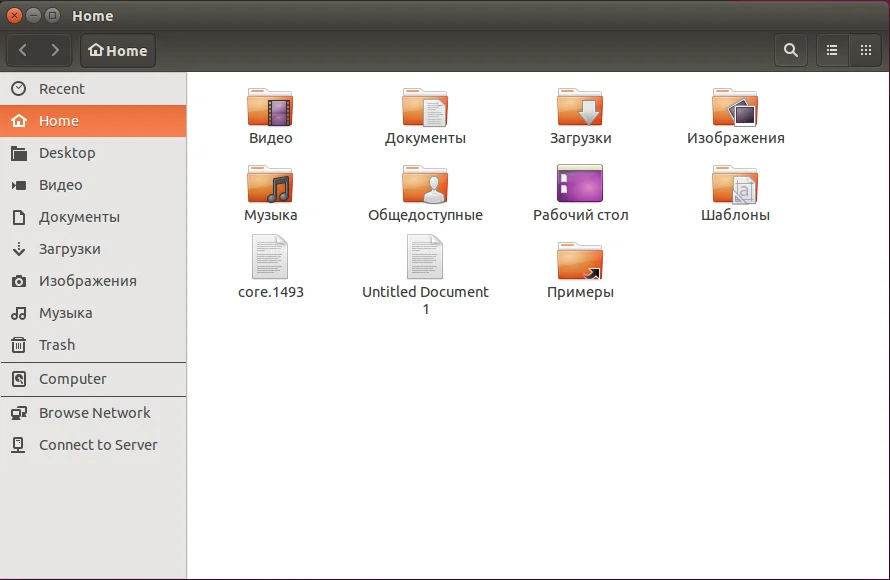Open the search magnifier in the toolbar

pyautogui.click(x=791, y=51)
